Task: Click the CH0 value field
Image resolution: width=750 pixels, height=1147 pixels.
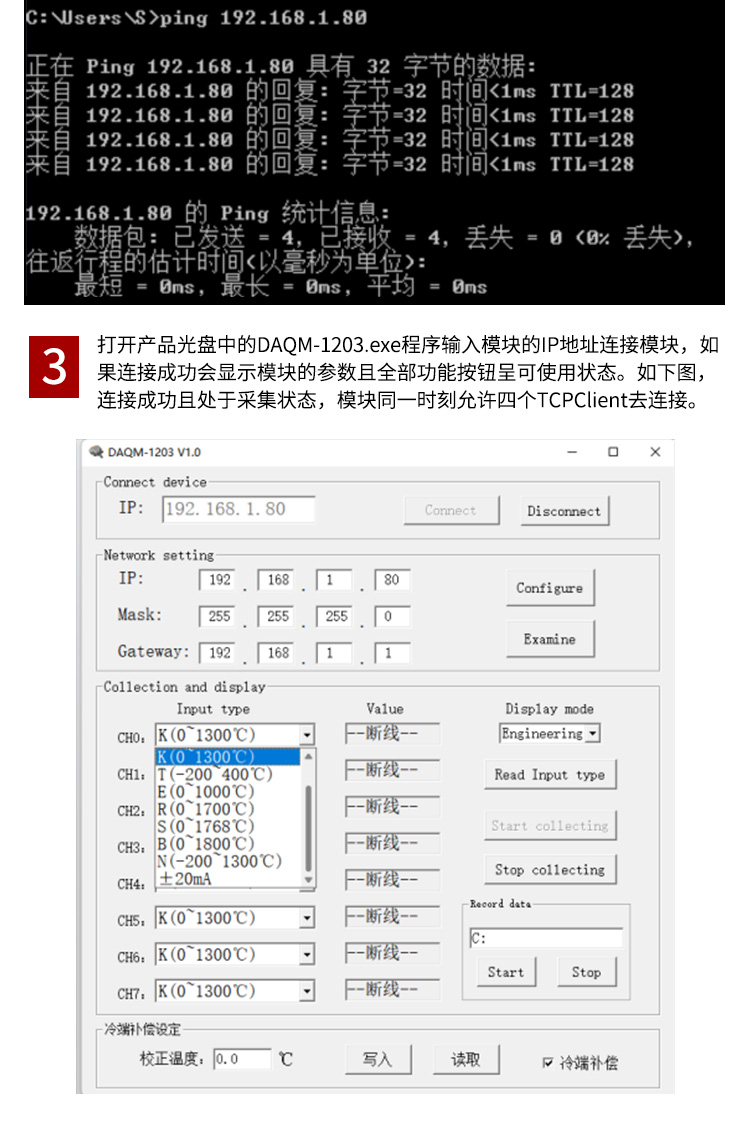Action: tap(392, 733)
